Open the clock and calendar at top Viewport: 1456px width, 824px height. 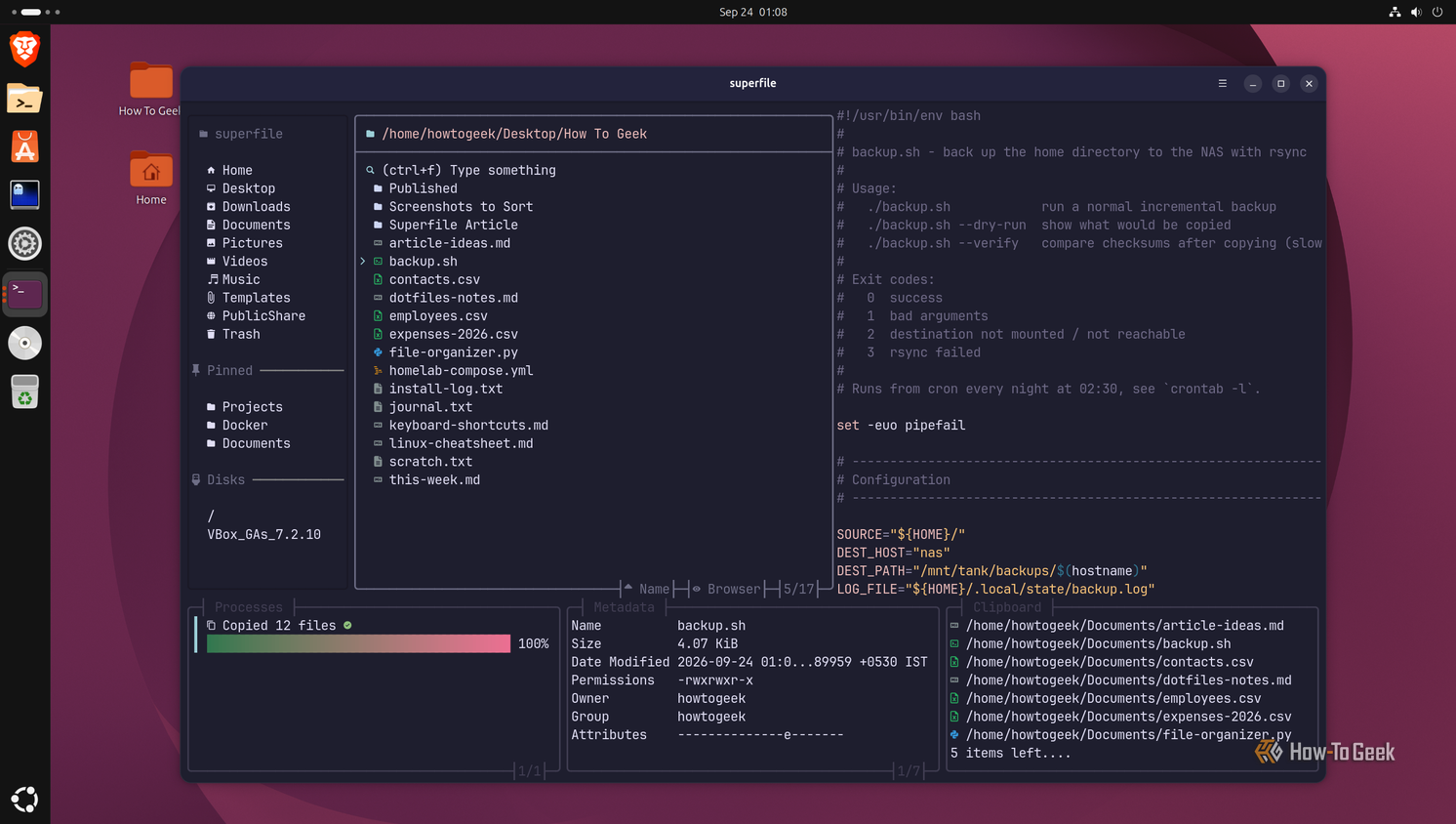pyautogui.click(x=752, y=12)
